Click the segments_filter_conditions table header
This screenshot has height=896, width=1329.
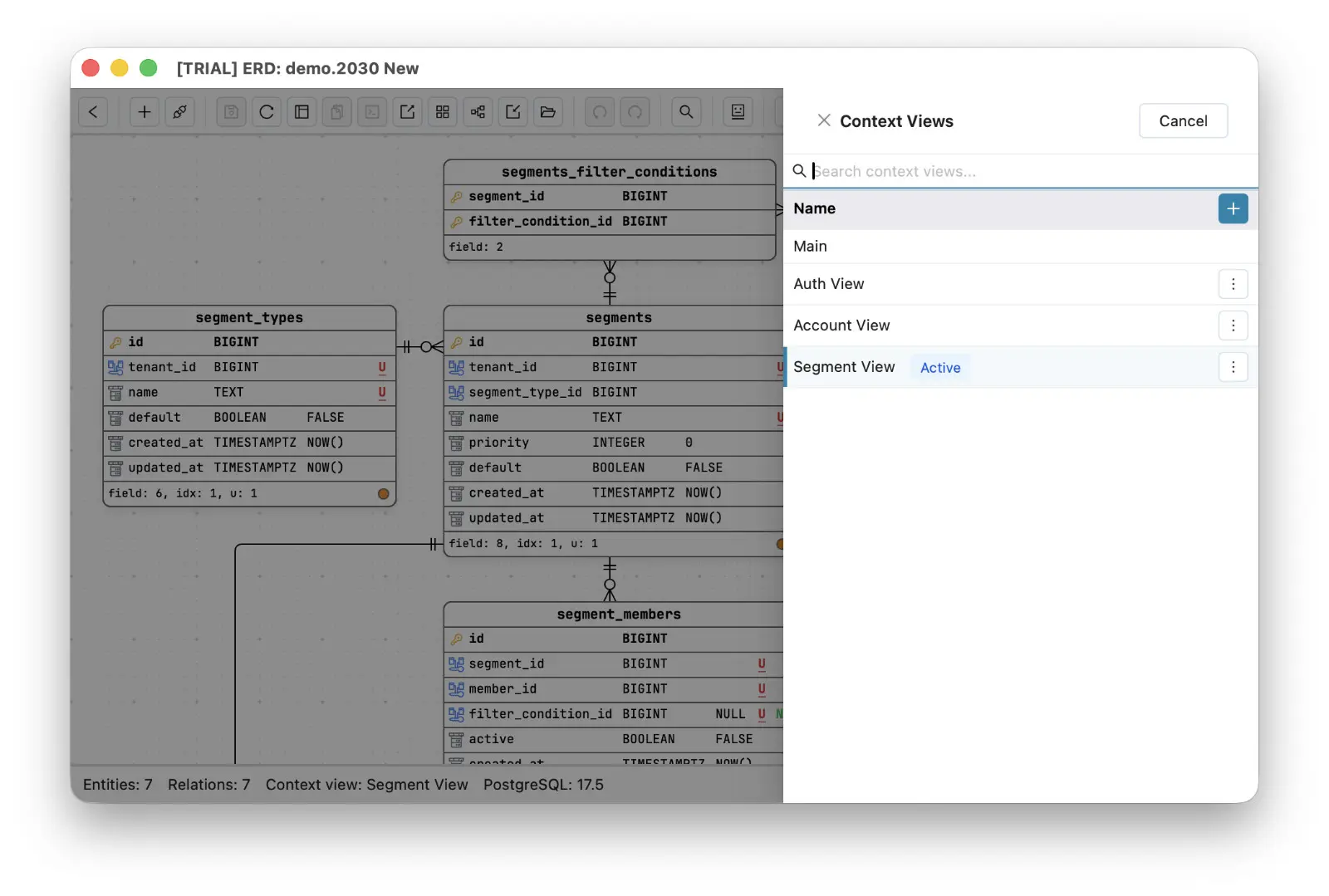pyautogui.click(x=610, y=172)
